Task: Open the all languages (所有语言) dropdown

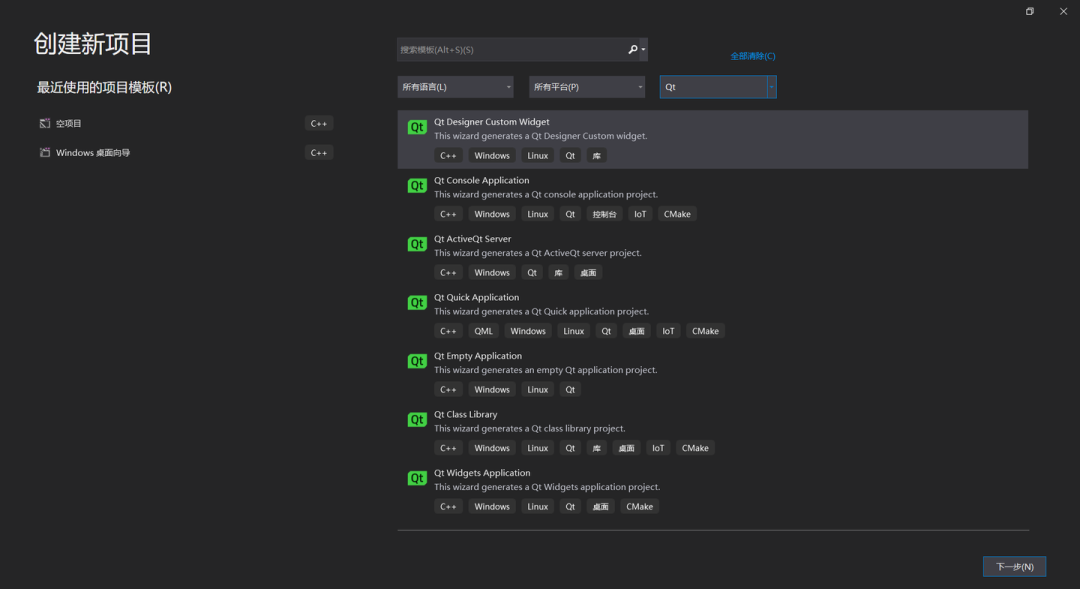Action: click(x=455, y=87)
